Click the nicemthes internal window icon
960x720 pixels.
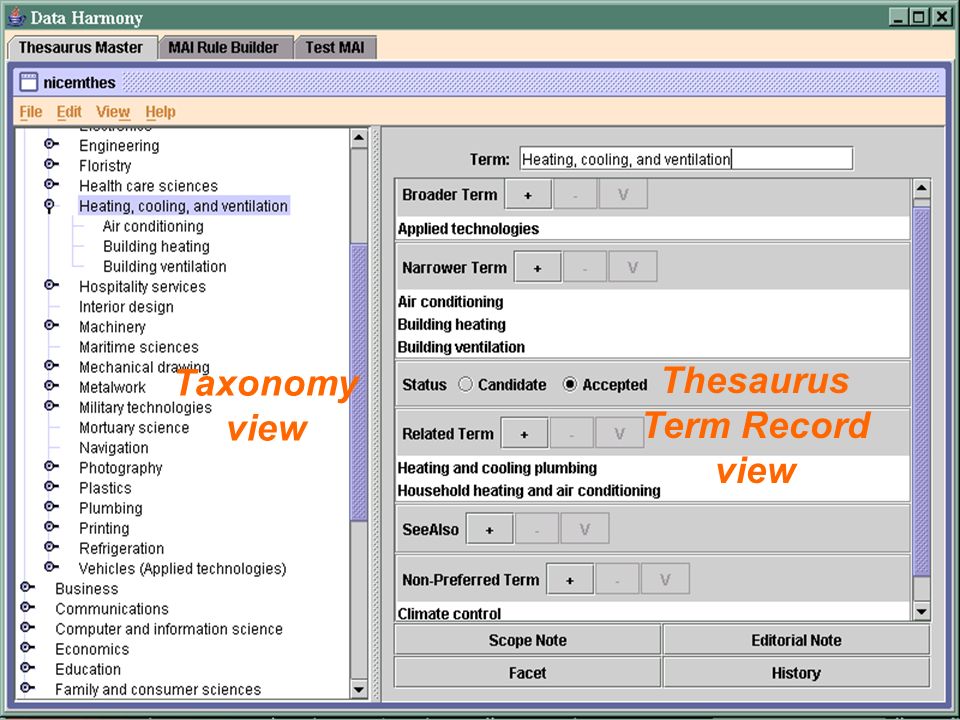(28, 82)
